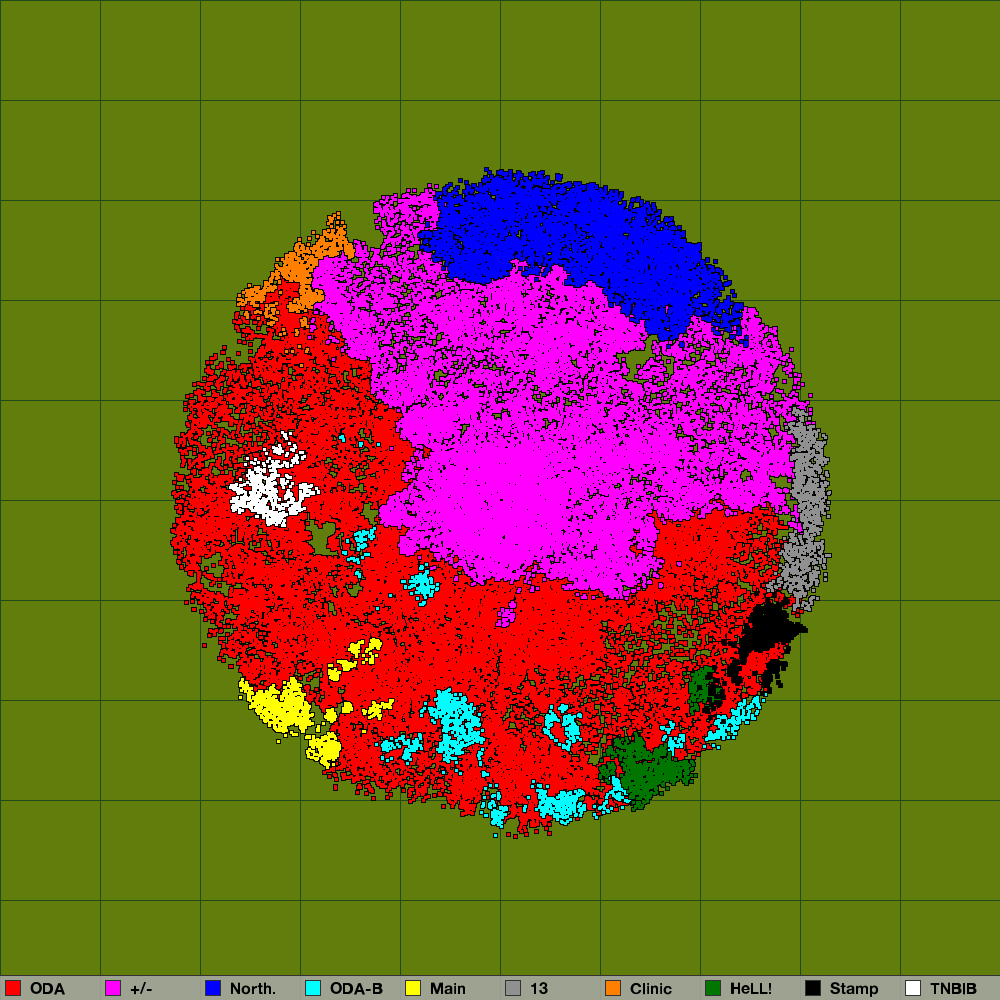Click the blue North. legend swatch
Screen dimensions: 1000x1000
pyautogui.click(x=213, y=988)
